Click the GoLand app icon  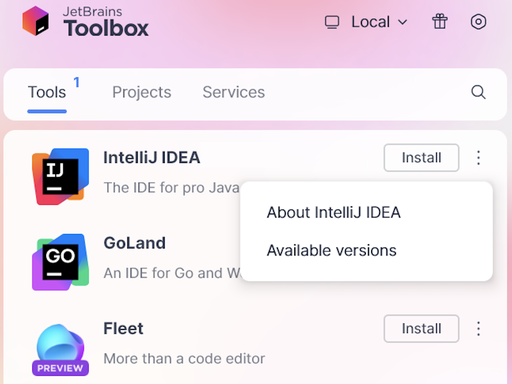60,262
